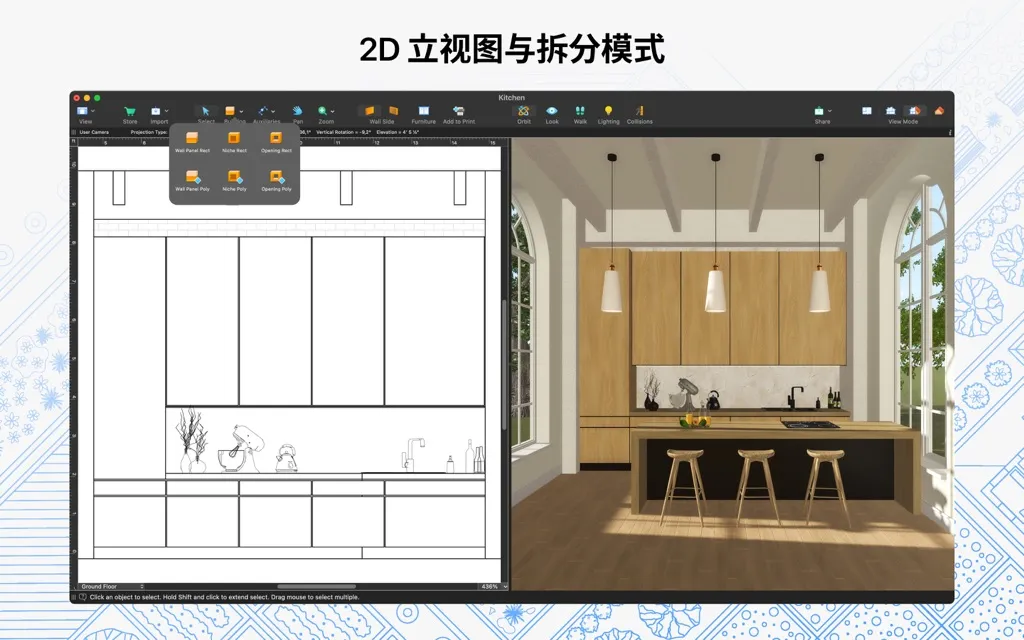This screenshot has width=1024, height=640.
Task: Click the Lighting bulb icon
Action: (x=608, y=111)
